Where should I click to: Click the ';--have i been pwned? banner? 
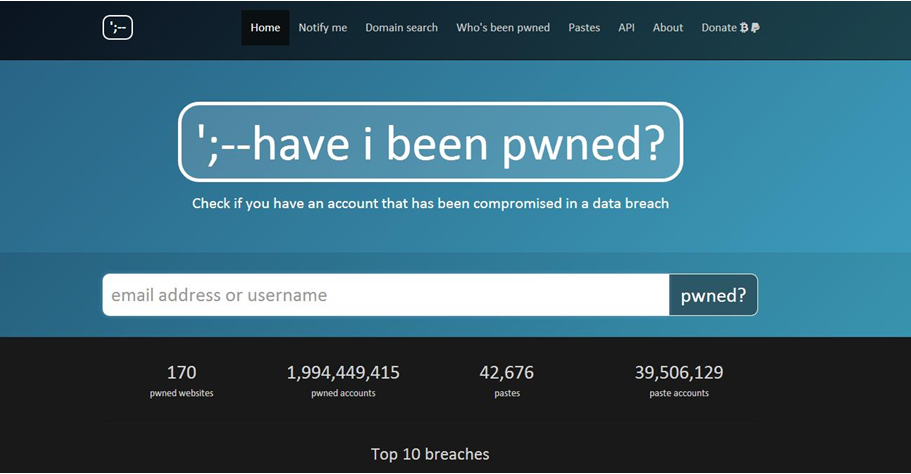430,142
